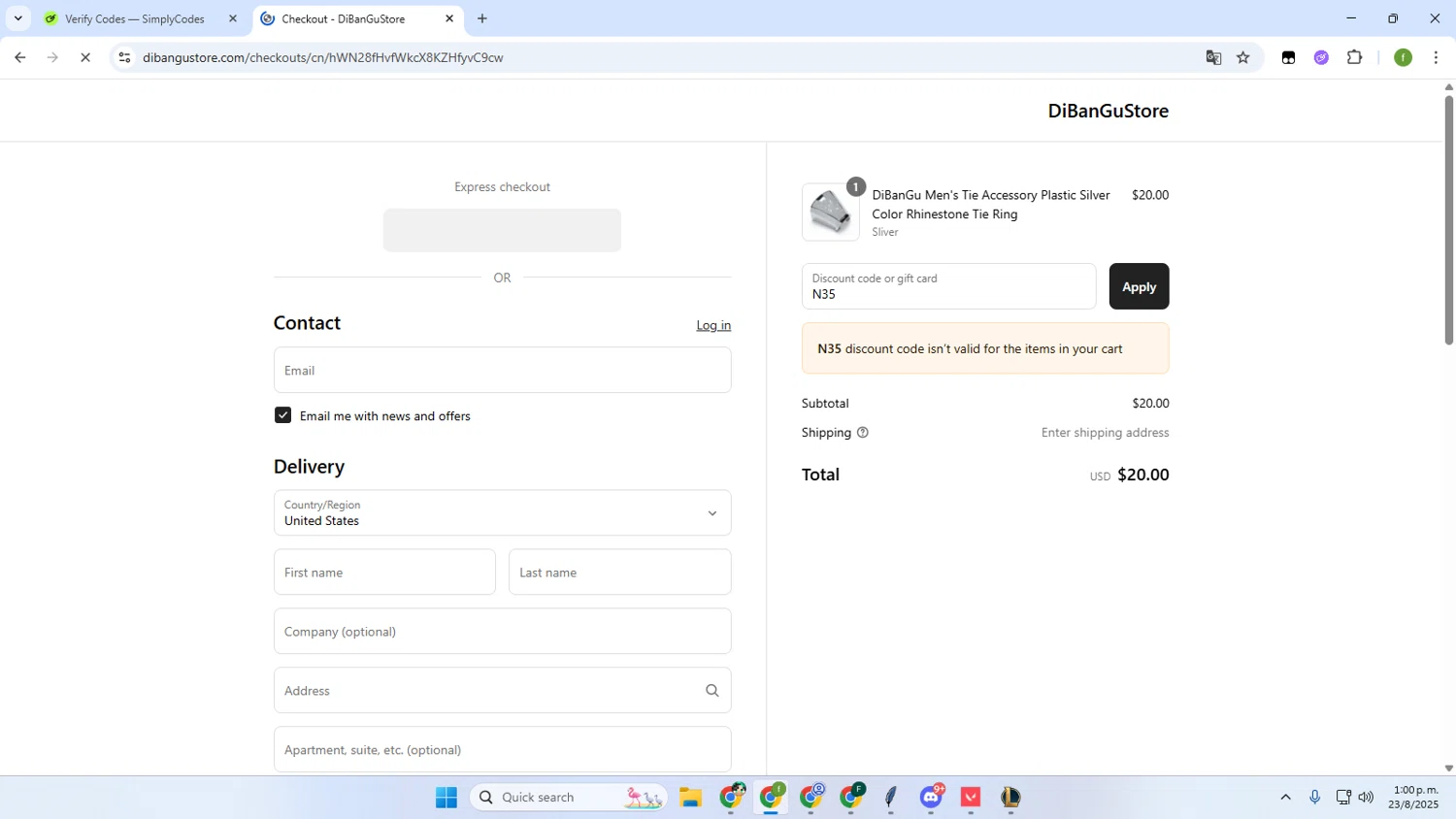Focus the Company (optional) field
Image resolution: width=1456 pixels, height=819 pixels.
pos(502,632)
